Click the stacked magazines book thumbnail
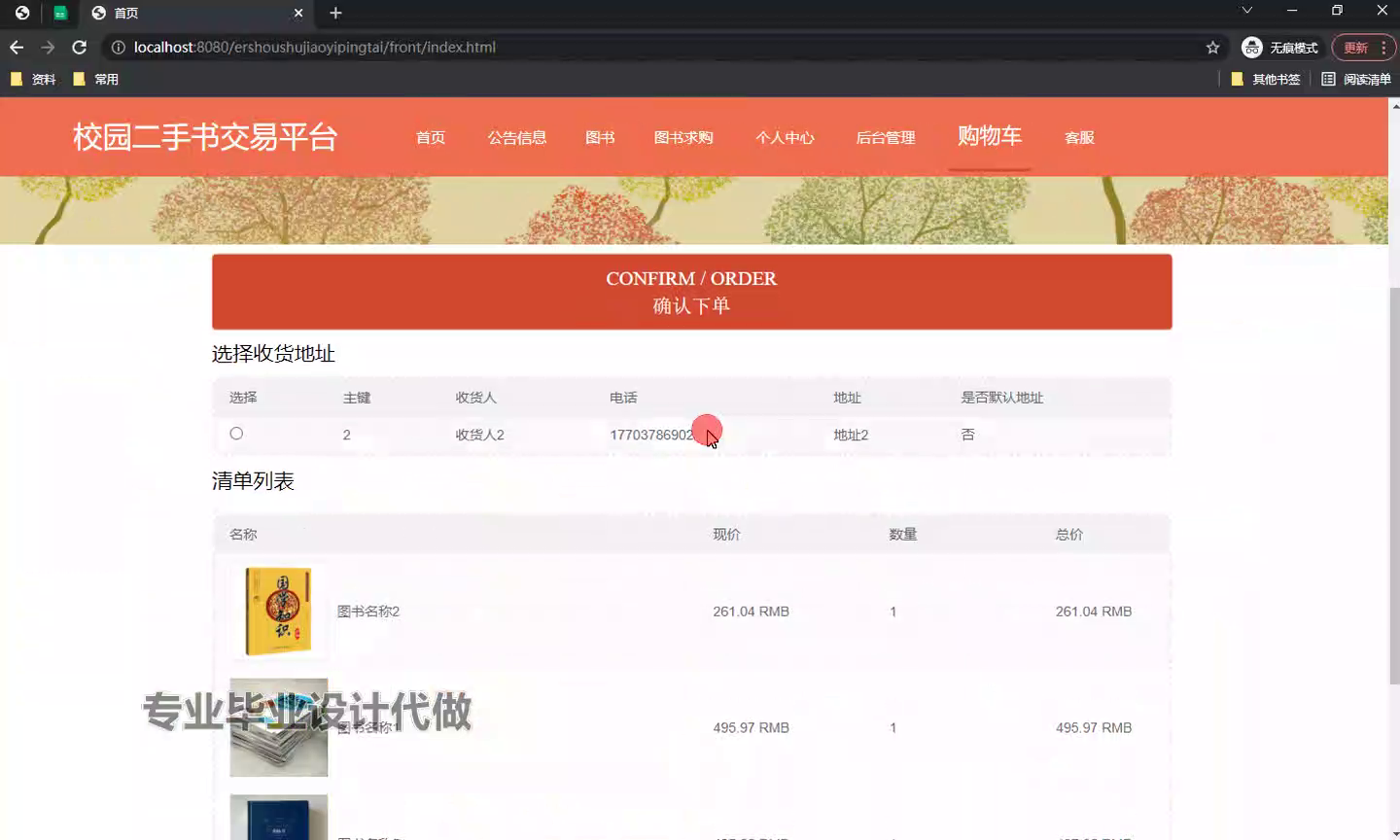 click(x=278, y=727)
